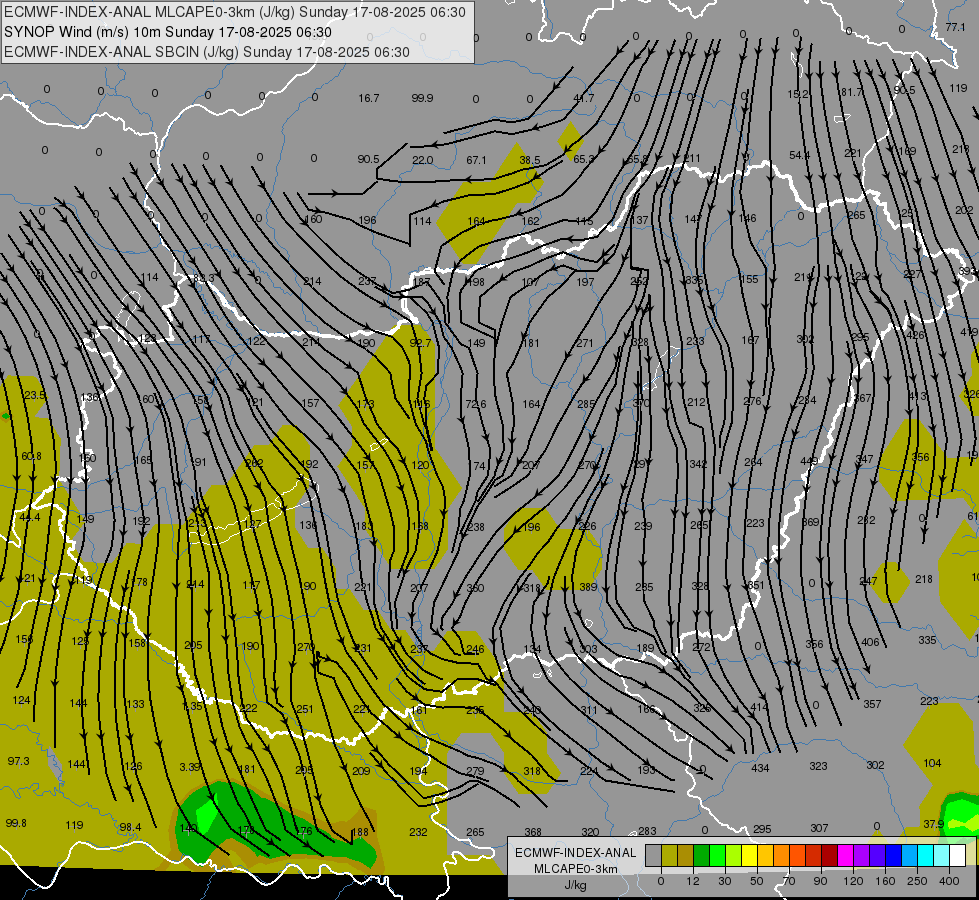This screenshot has width=979, height=900.
Task: Click the map value "72.6"
Action: coord(476,404)
